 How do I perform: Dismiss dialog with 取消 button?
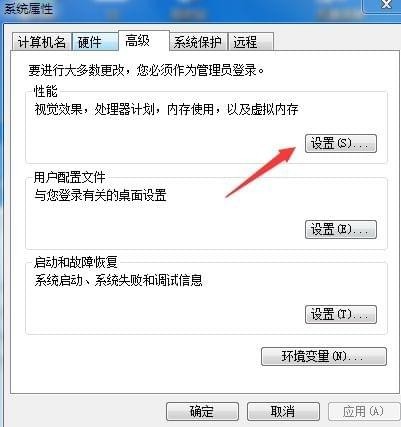tap(283, 412)
